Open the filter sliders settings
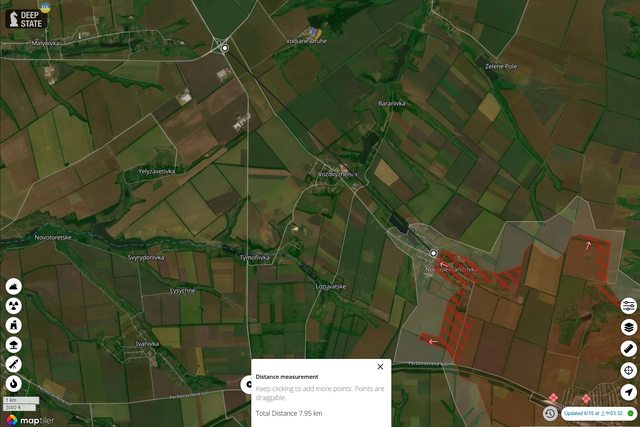Screen dimensions: 640x427 [628, 305]
